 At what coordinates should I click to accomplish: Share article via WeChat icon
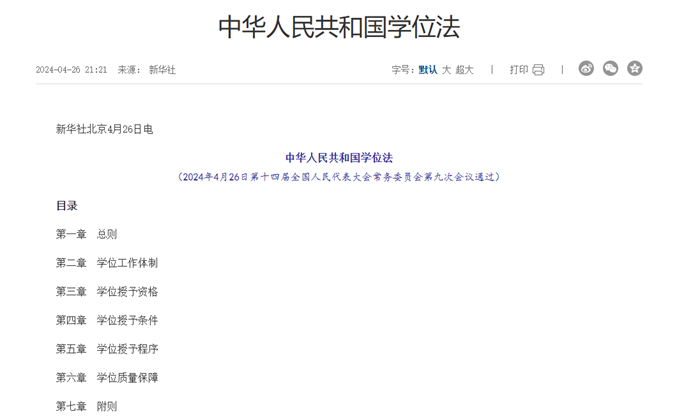coord(610,69)
